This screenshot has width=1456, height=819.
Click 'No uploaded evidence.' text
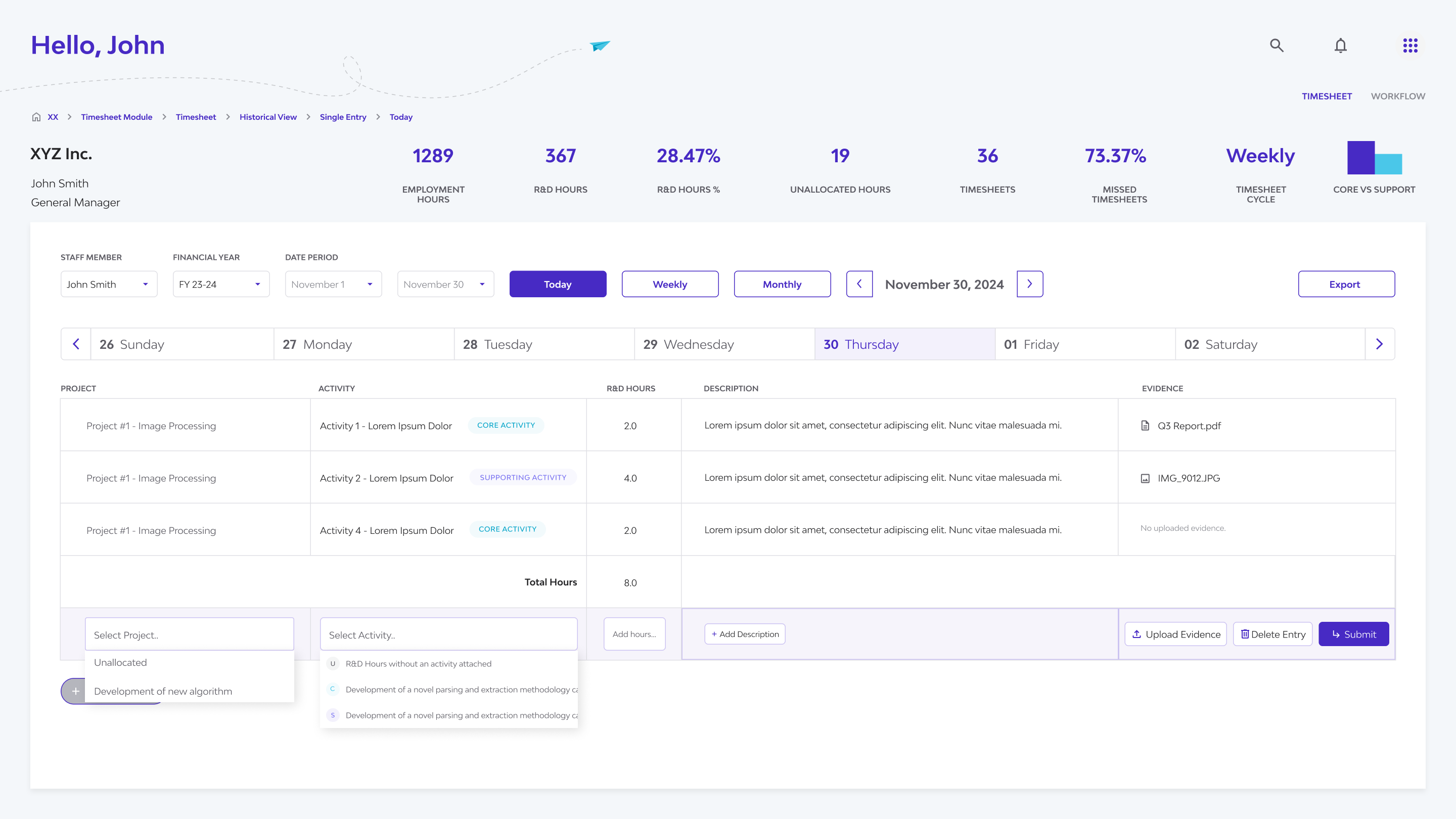point(1182,528)
